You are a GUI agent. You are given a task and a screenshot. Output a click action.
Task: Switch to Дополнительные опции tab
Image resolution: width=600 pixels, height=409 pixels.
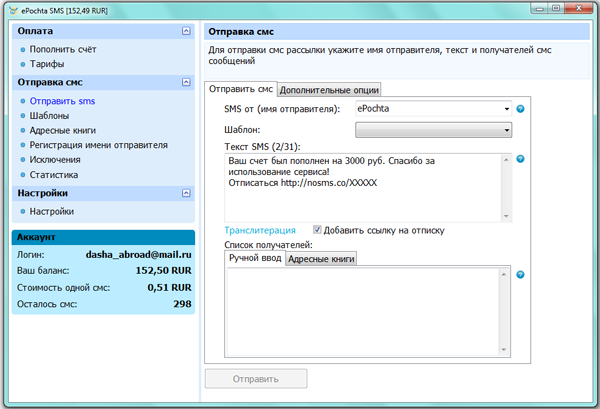tap(329, 90)
